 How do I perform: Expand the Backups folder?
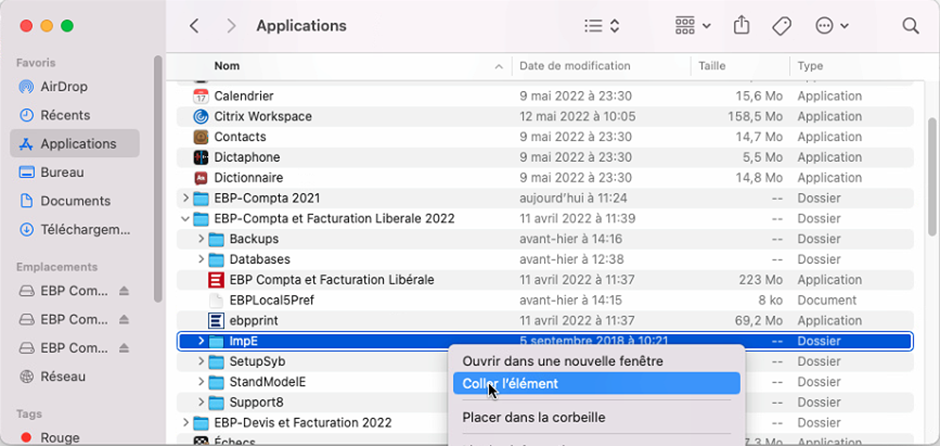point(201,239)
